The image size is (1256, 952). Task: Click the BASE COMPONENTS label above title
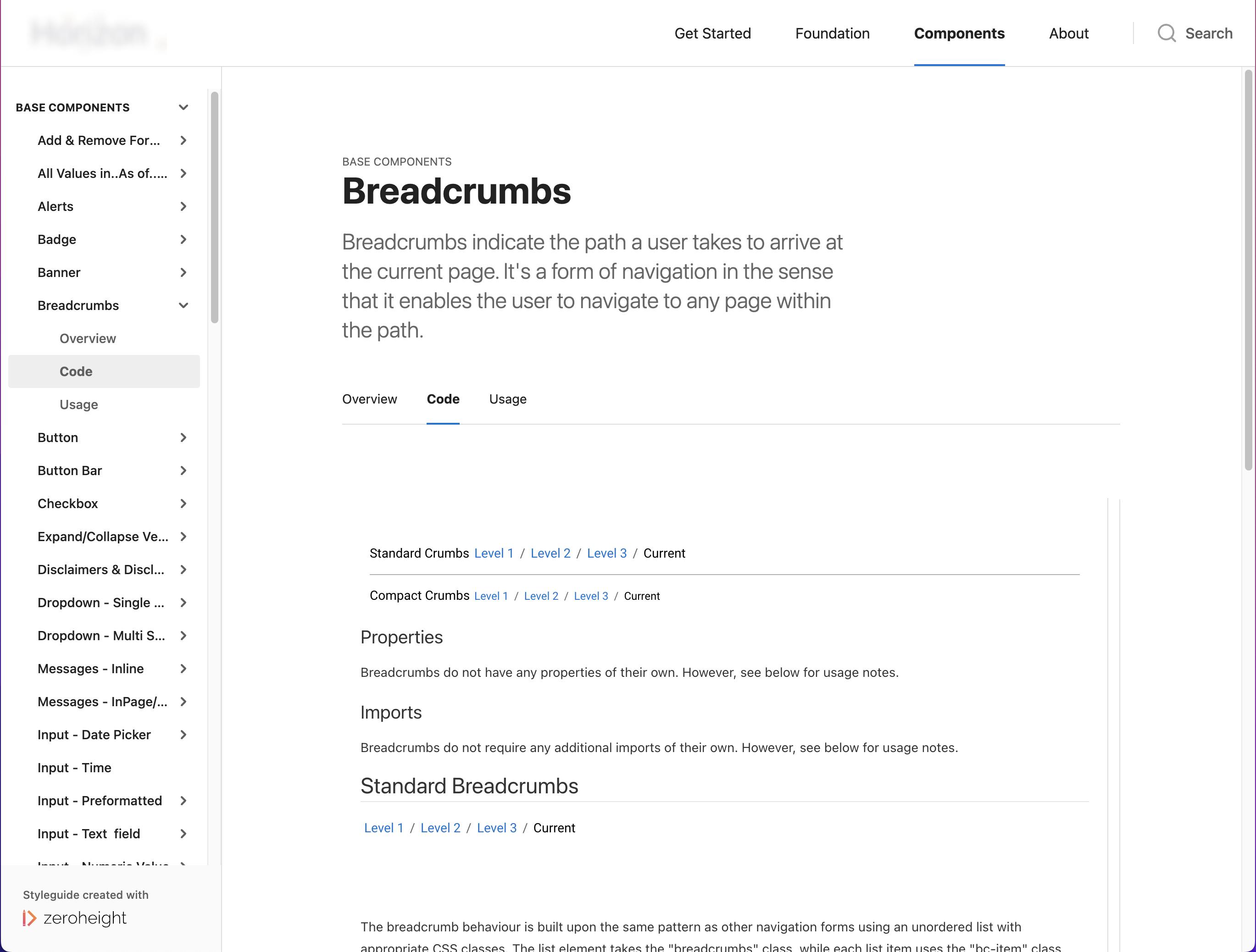pyautogui.click(x=396, y=162)
